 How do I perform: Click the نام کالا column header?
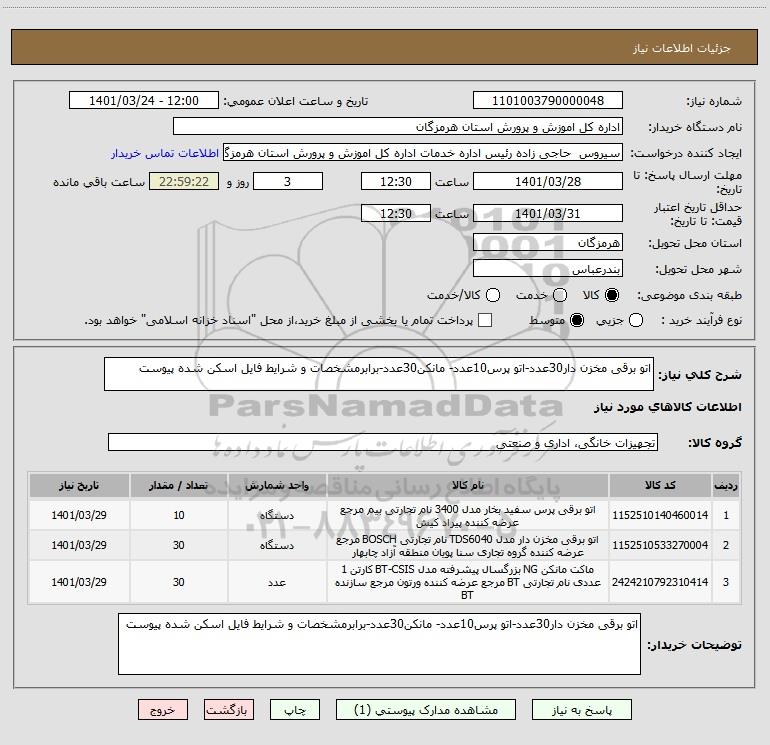pos(468,485)
